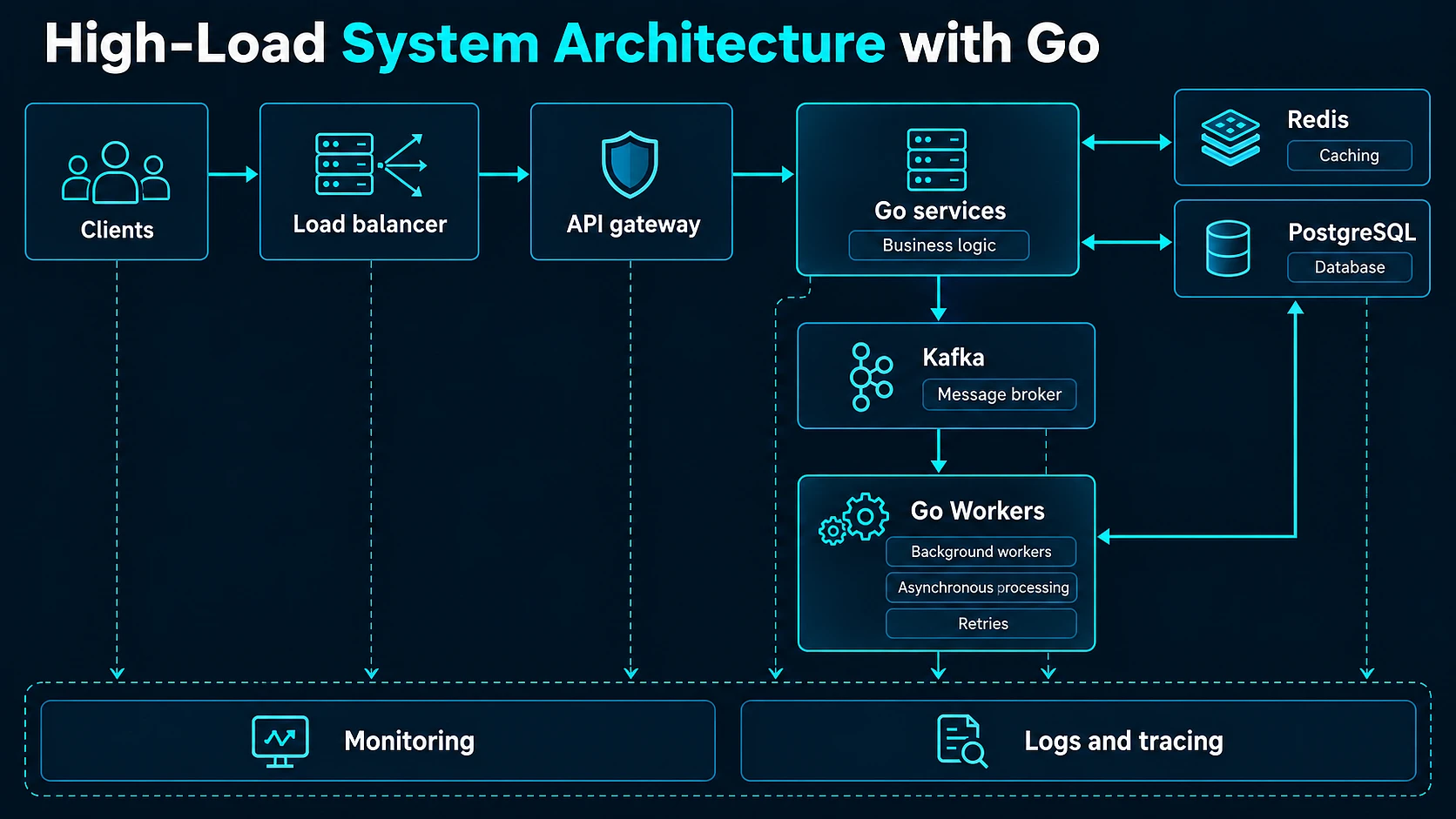Select the Logs and tracing label
This screenshot has height=819, width=1456.
tap(1123, 741)
